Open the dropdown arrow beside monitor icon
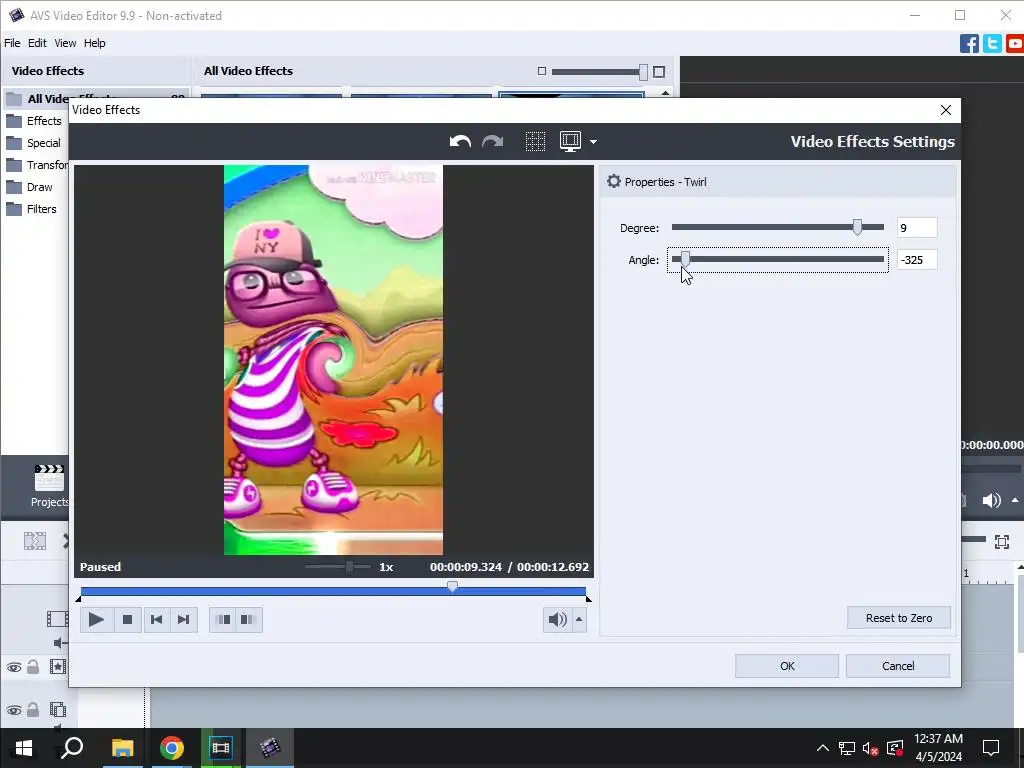Screen dimensions: 1024x768 [593, 142]
